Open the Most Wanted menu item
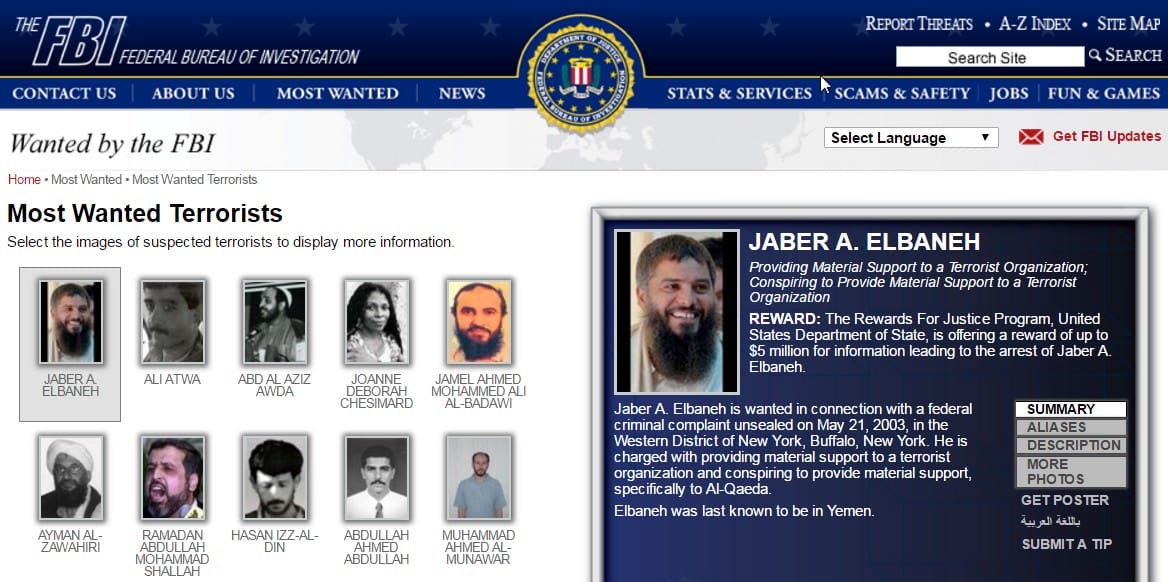This screenshot has height=582, width=1168. pyautogui.click(x=337, y=94)
